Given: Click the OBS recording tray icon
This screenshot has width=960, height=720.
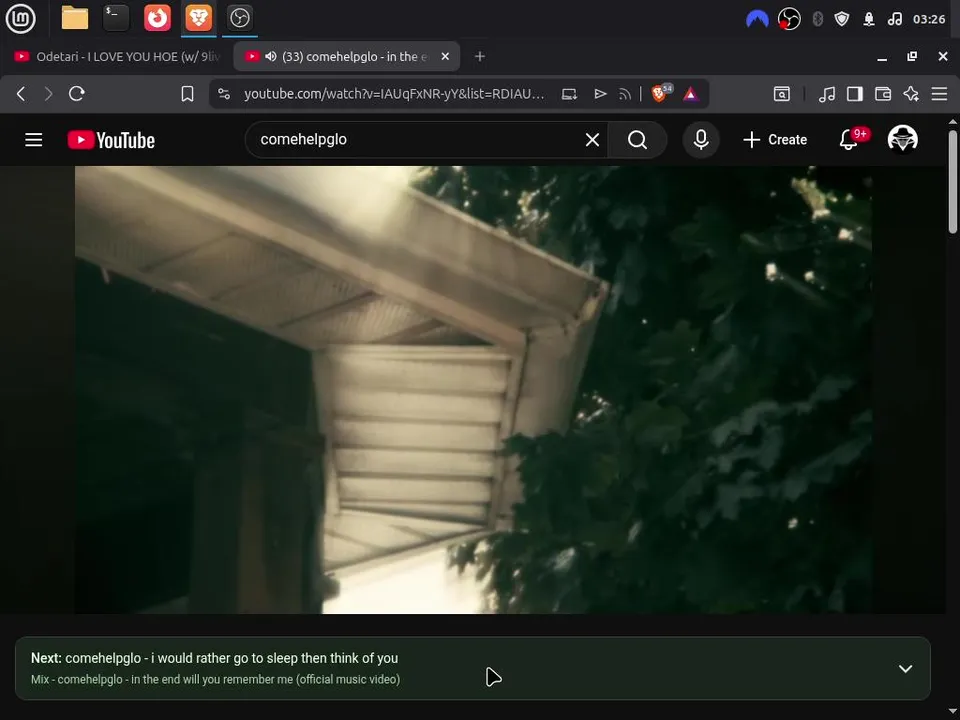Looking at the screenshot, I should [789, 19].
